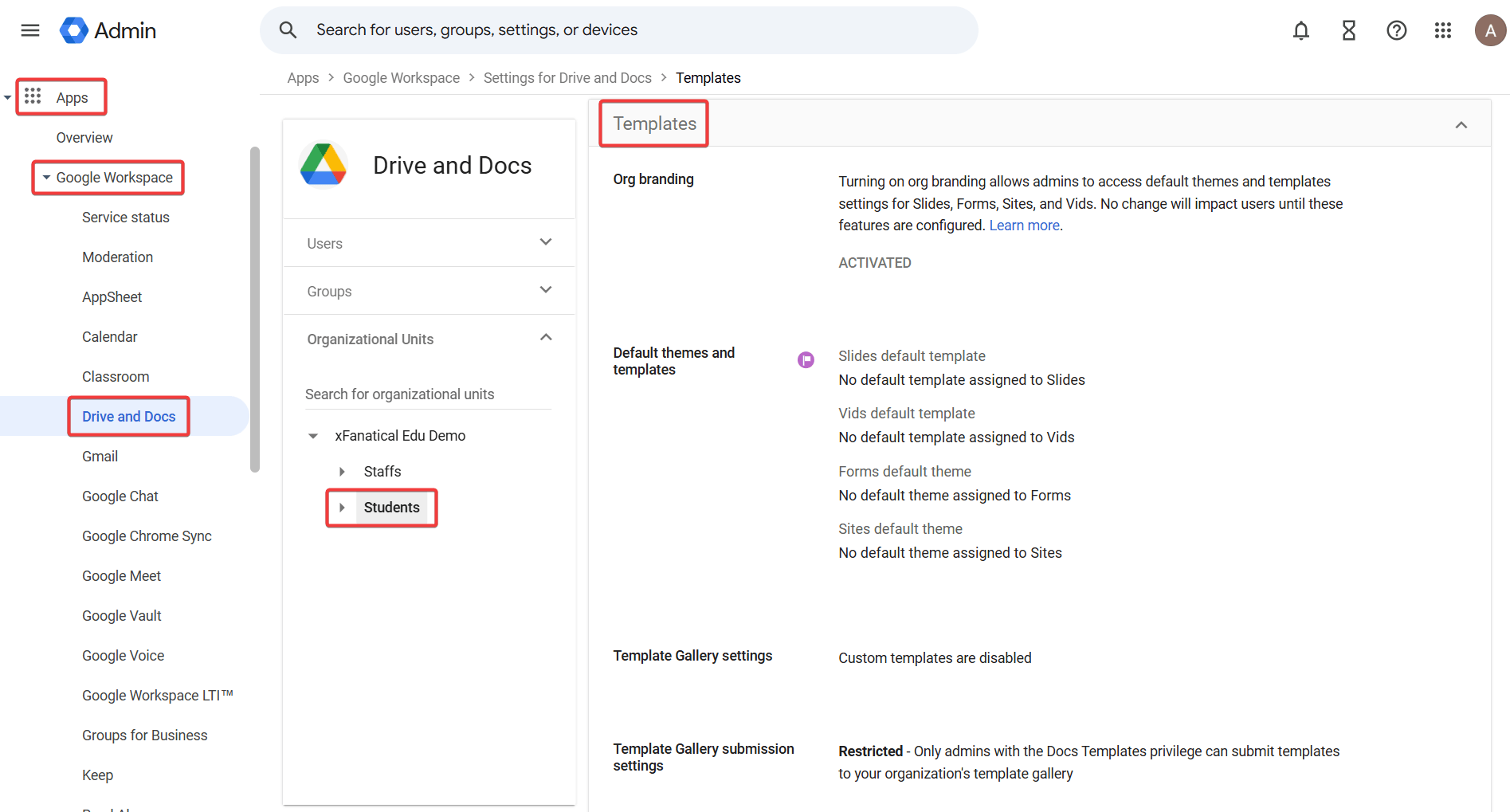Open Calendar settings

(109, 337)
